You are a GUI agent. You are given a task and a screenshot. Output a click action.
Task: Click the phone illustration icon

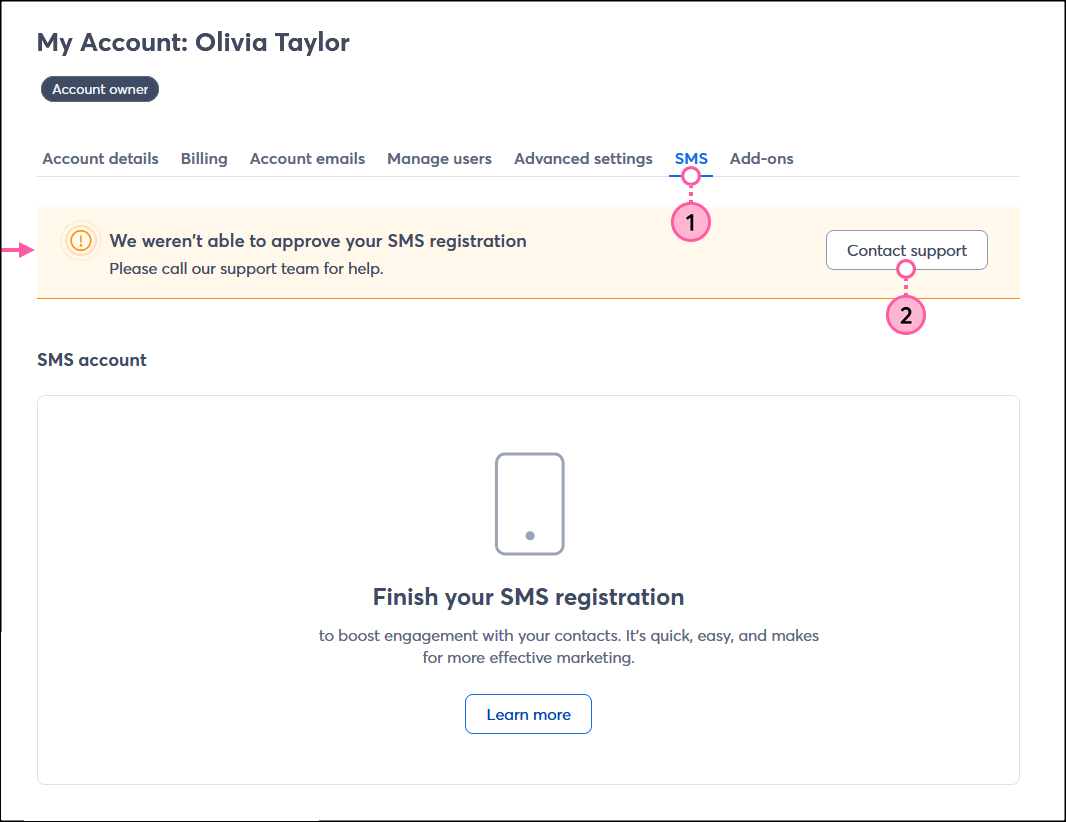529,504
